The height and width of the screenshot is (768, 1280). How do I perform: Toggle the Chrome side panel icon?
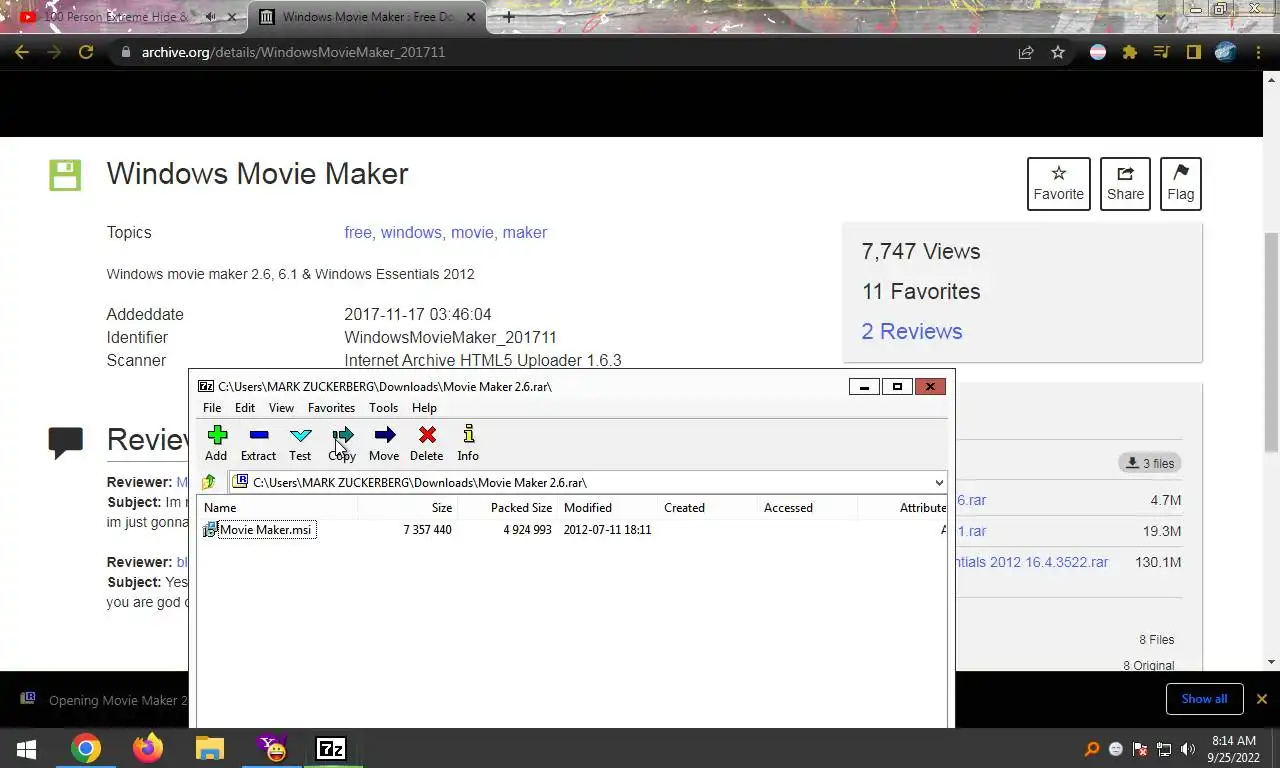tap(1193, 52)
